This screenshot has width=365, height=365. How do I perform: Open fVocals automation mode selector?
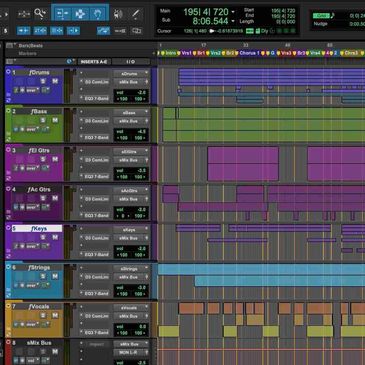pyautogui.click(x=33, y=324)
